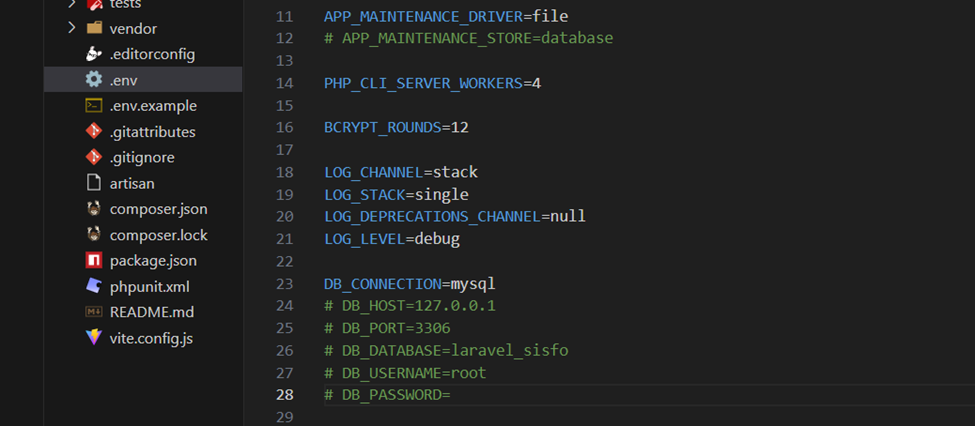Click the .editorconfig file icon
Screen dimensions: 975x426
click(94, 54)
